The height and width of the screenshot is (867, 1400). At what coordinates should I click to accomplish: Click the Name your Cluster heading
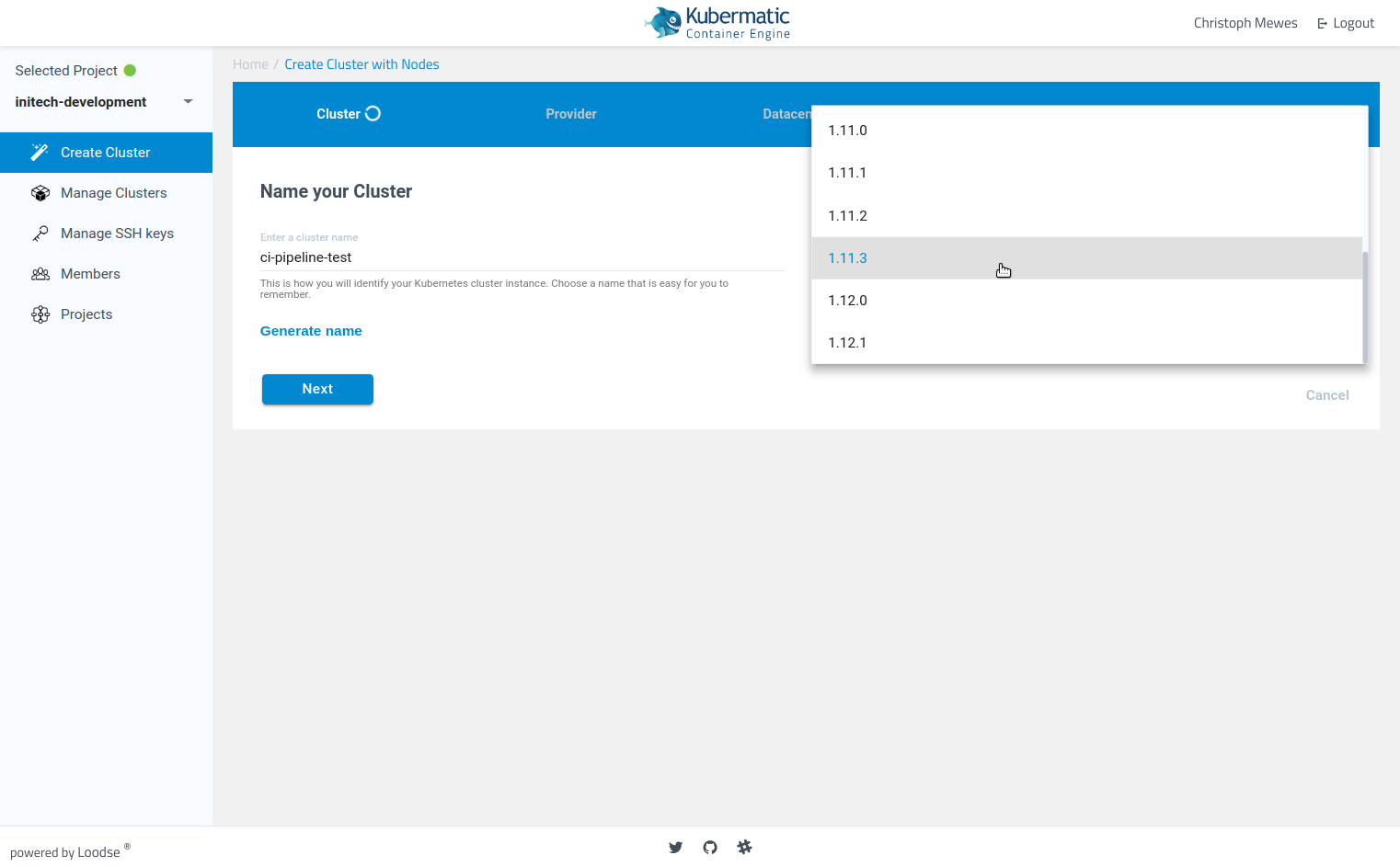(x=336, y=191)
